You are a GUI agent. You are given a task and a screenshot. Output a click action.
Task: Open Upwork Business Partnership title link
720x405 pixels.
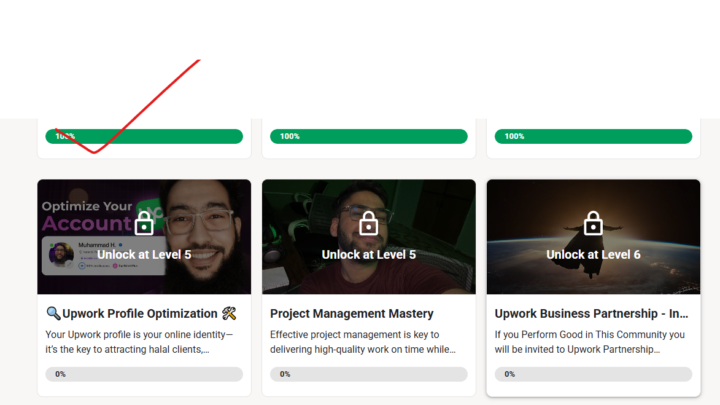point(591,314)
